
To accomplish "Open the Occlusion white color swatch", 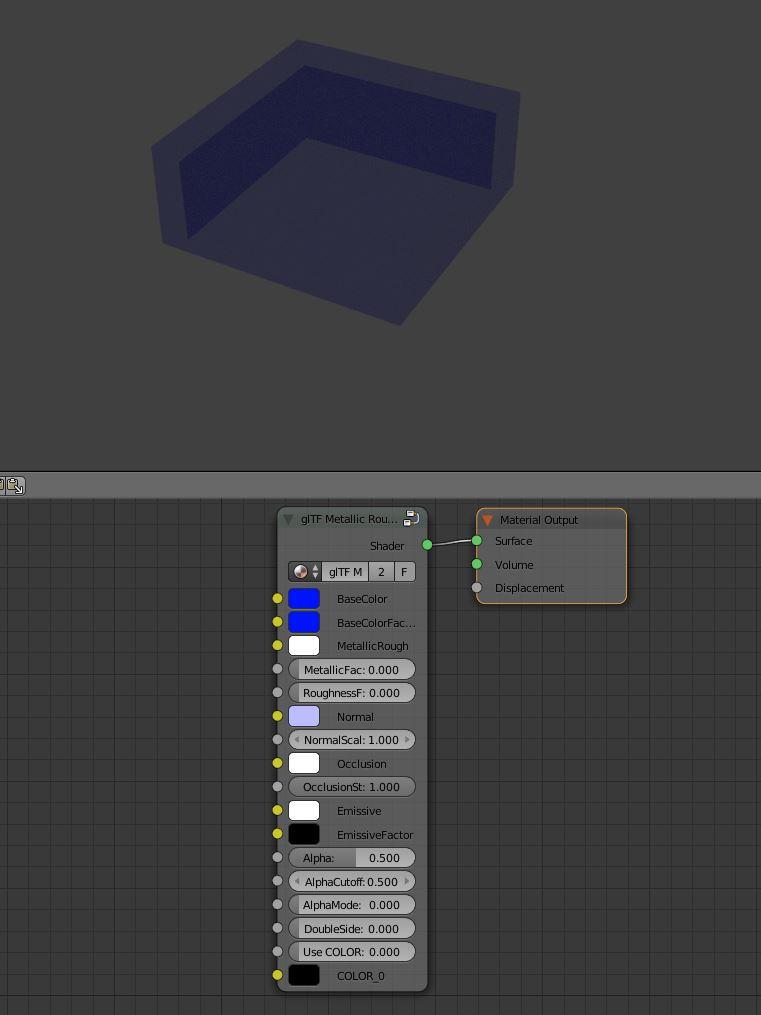I will pos(304,763).
